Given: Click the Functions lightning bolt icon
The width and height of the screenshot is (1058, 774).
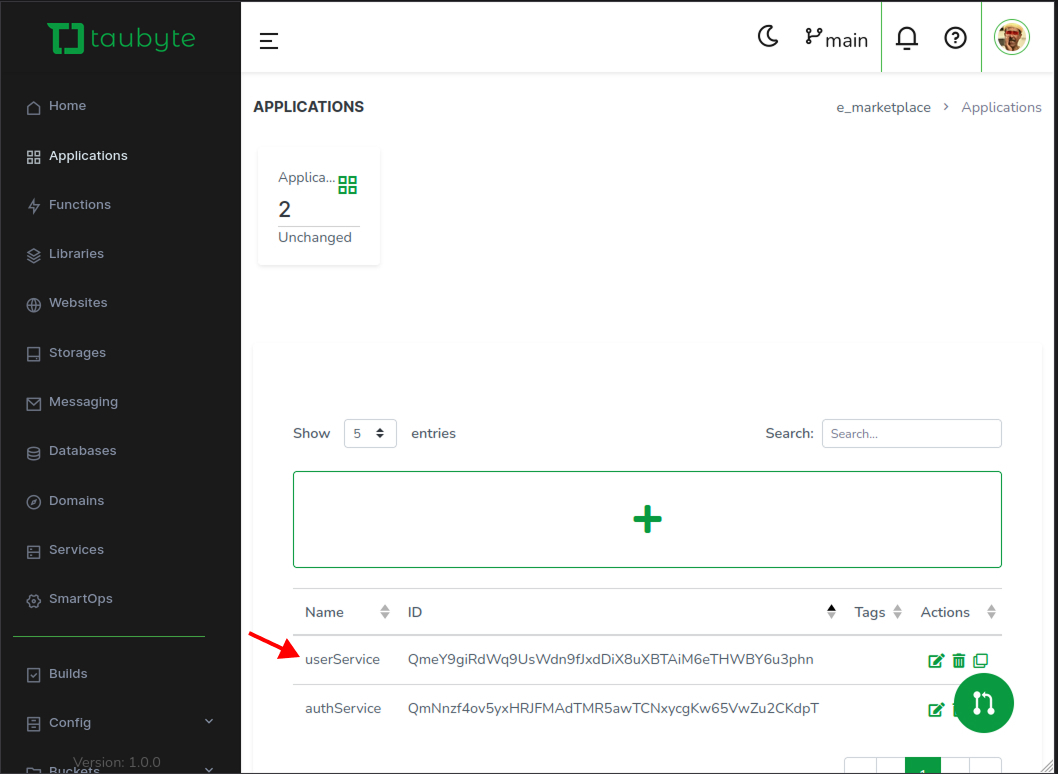Looking at the screenshot, I should tap(33, 206).
